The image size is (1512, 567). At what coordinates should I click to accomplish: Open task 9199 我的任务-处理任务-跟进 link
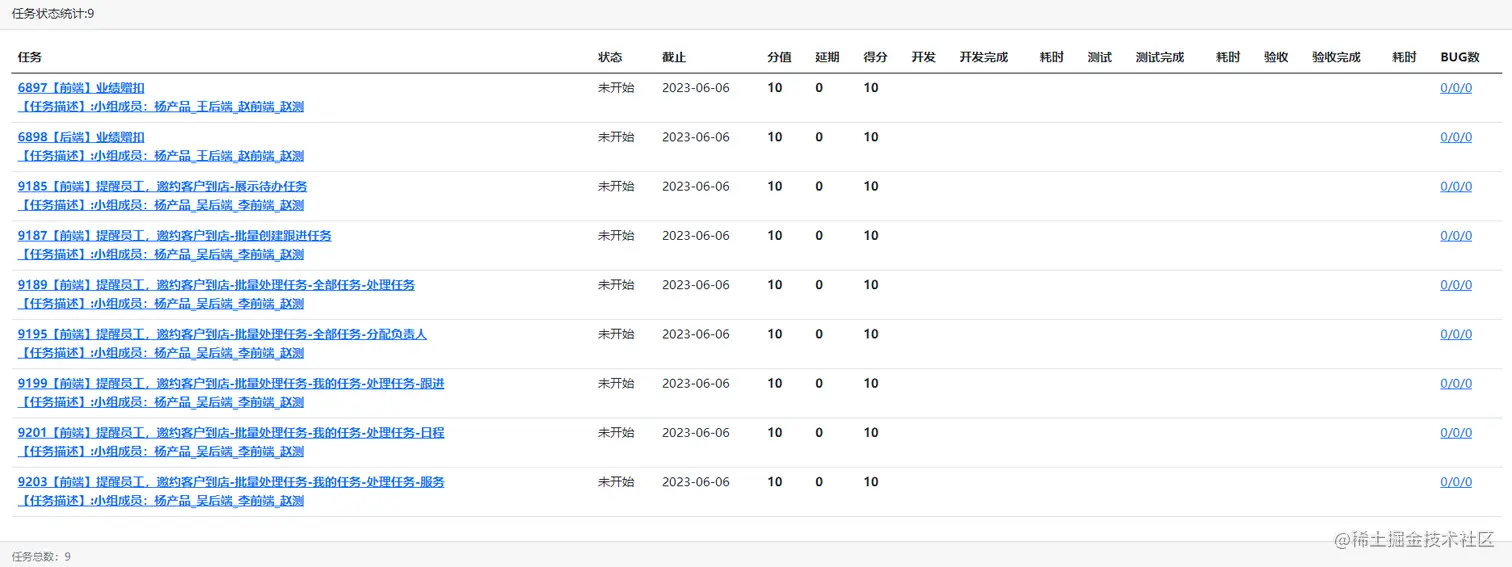(x=231, y=384)
